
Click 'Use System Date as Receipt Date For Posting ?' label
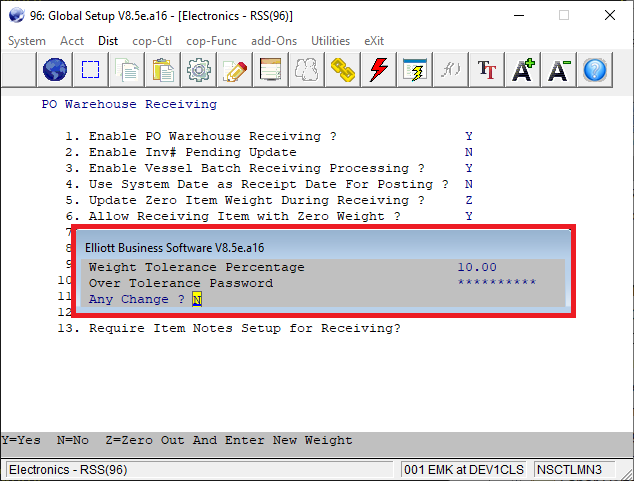(268, 184)
